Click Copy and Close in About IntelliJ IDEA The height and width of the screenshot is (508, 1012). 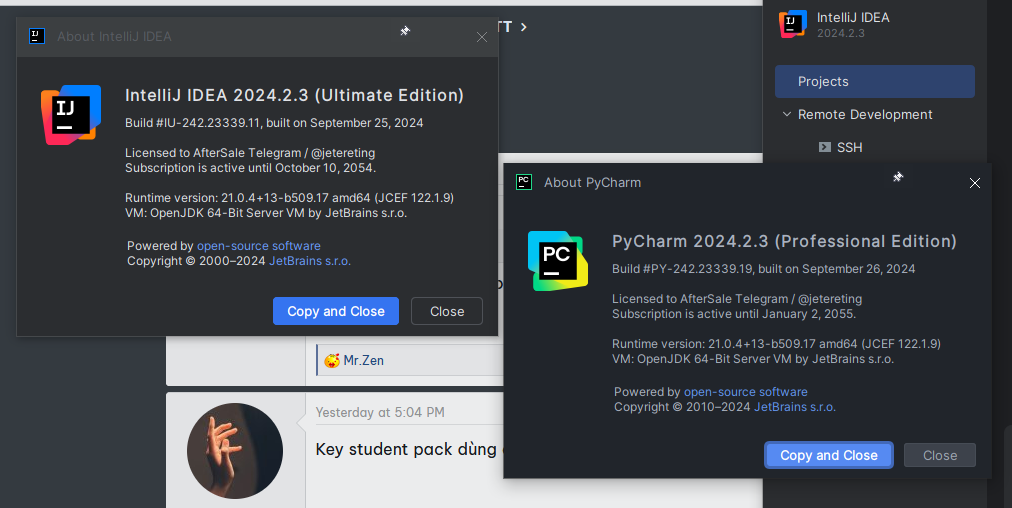336,311
